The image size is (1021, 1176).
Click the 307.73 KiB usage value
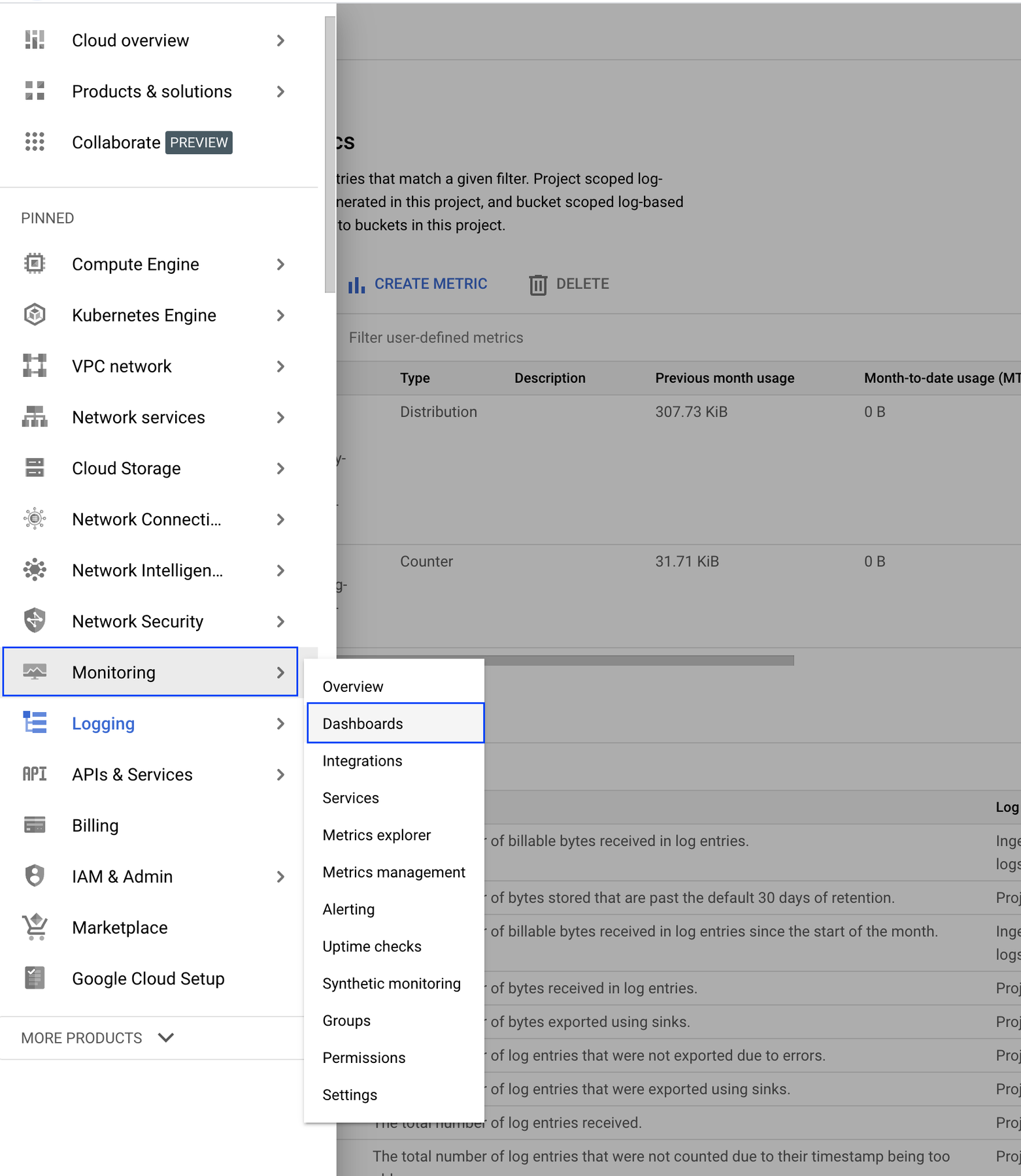coord(692,412)
